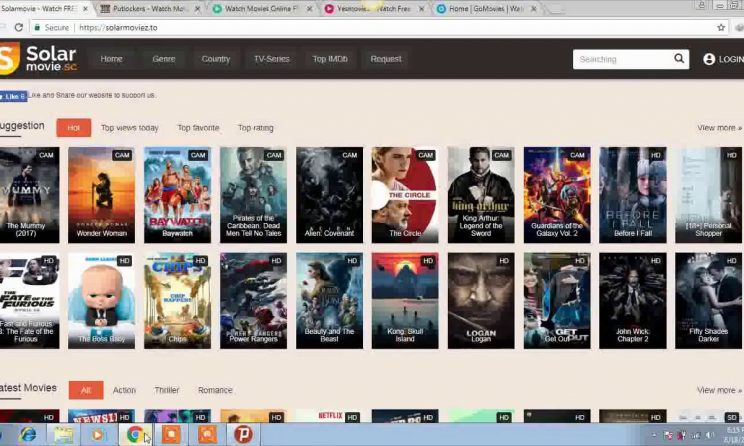Click the Solarmovie logo
The width and height of the screenshot is (744, 446).
coord(39,59)
